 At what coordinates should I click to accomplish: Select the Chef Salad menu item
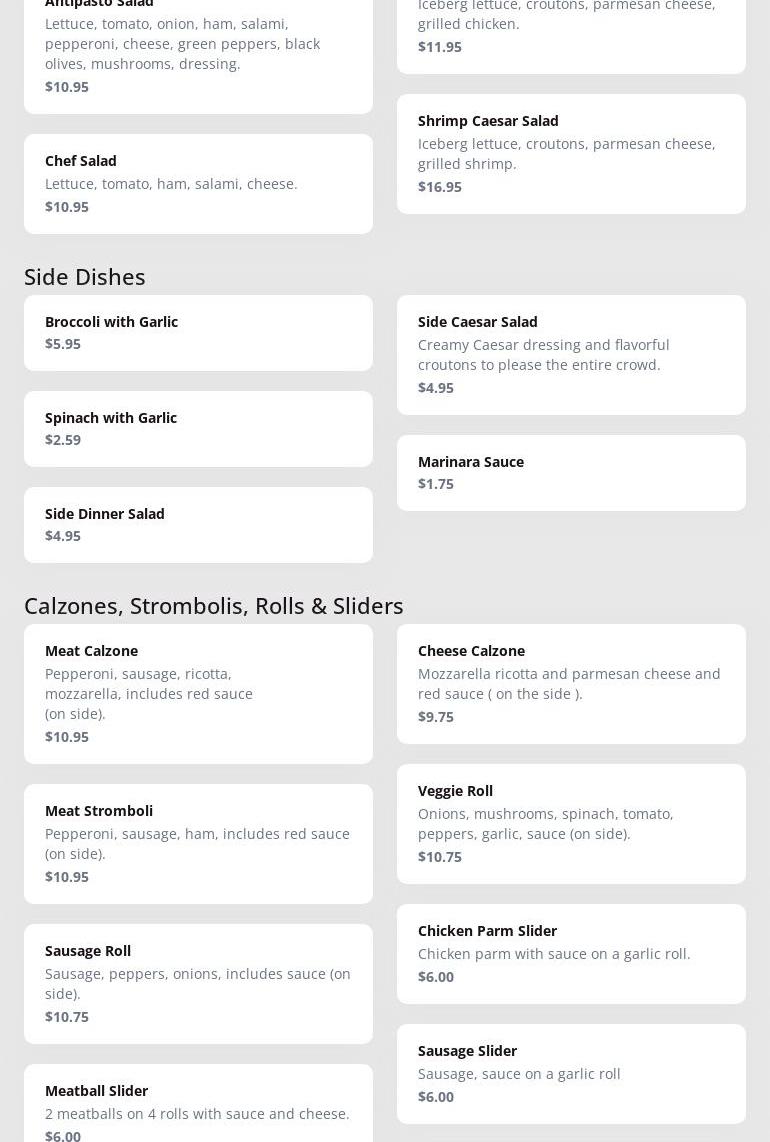tap(198, 184)
